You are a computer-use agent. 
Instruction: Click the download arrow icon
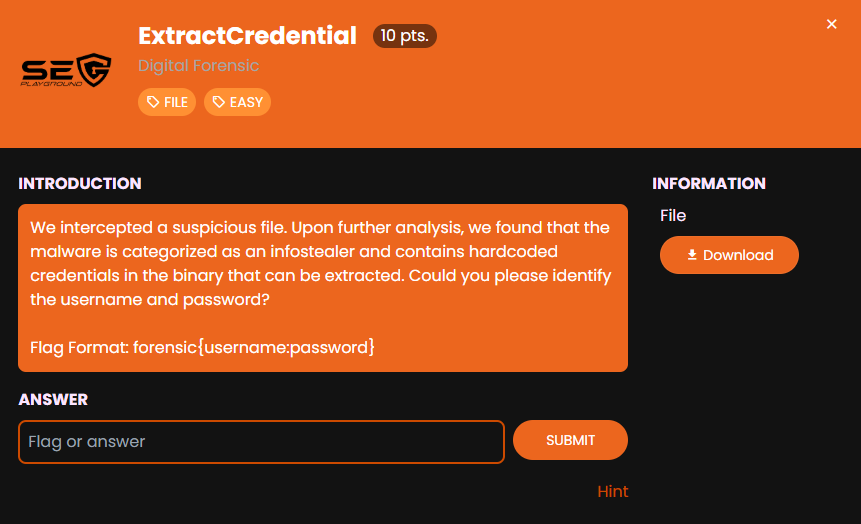[692, 255]
